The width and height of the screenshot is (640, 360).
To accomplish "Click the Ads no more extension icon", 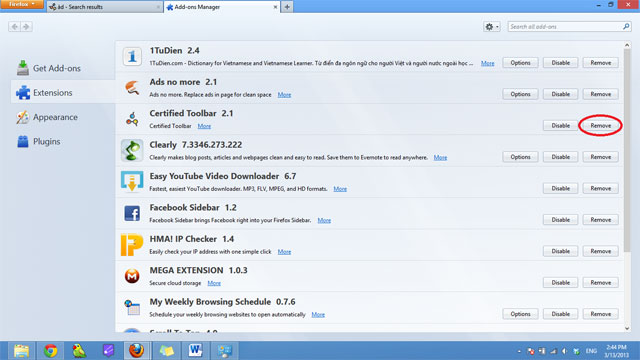I will pyautogui.click(x=132, y=87).
